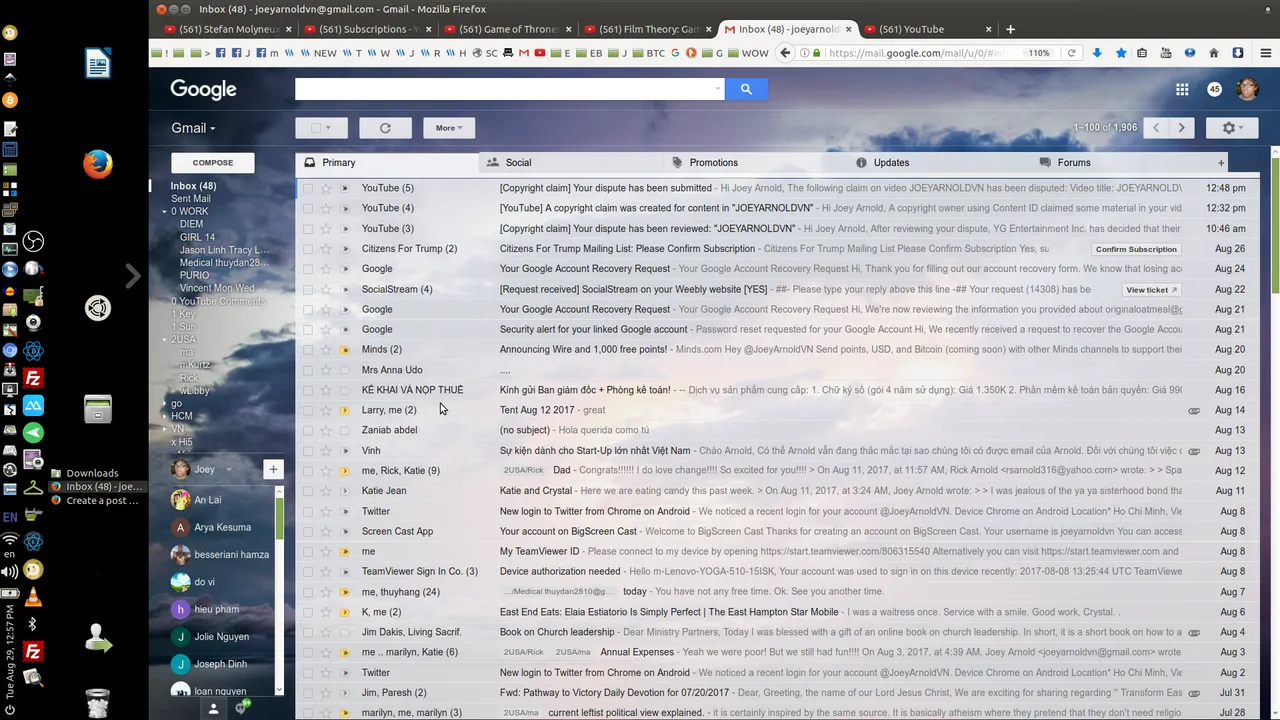Expand the HCM label
Viewport: 1280px width, 720px height.
pyautogui.click(x=165, y=416)
